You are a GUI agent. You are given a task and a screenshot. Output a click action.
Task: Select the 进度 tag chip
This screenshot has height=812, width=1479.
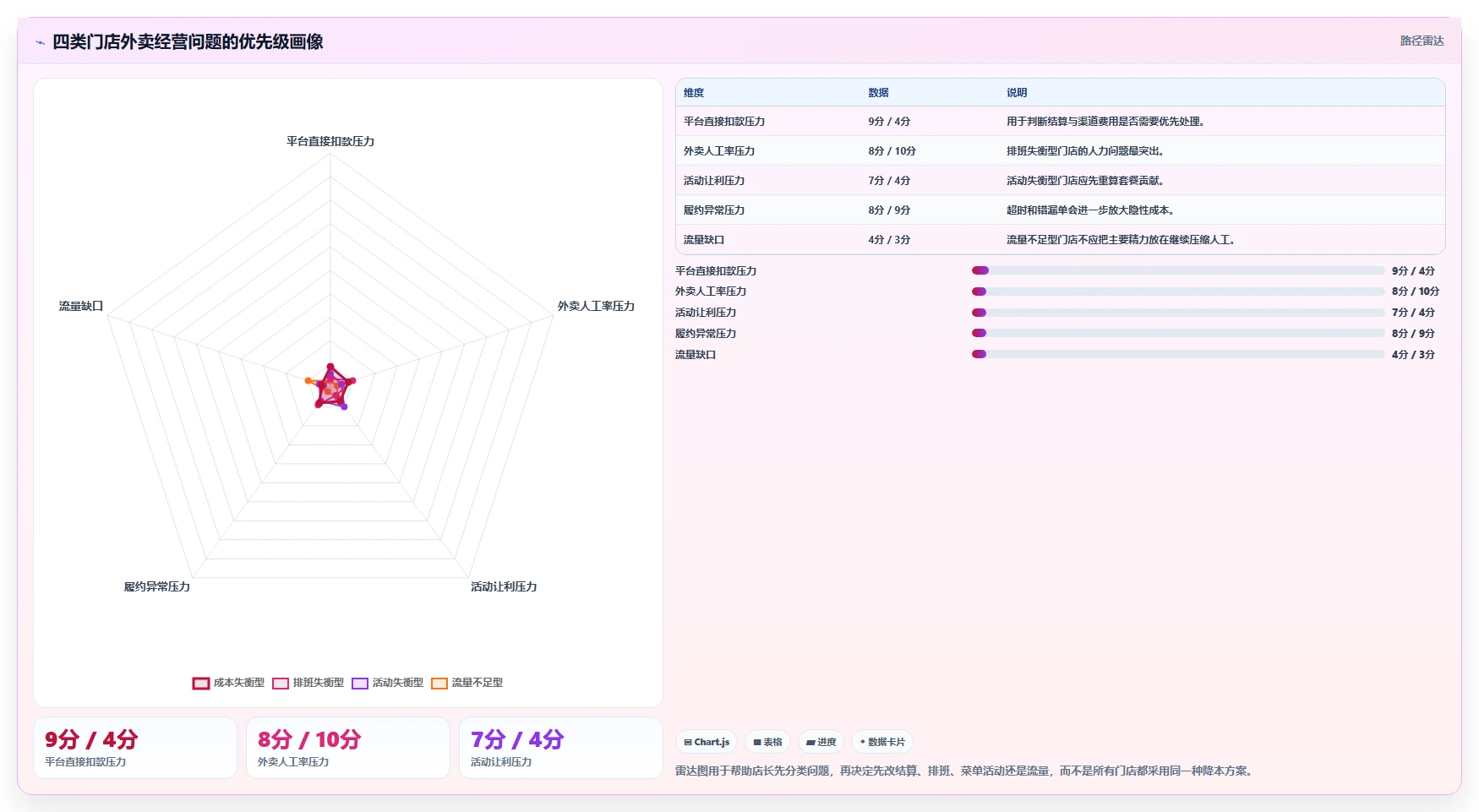pyautogui.click(x=821, y=742)
